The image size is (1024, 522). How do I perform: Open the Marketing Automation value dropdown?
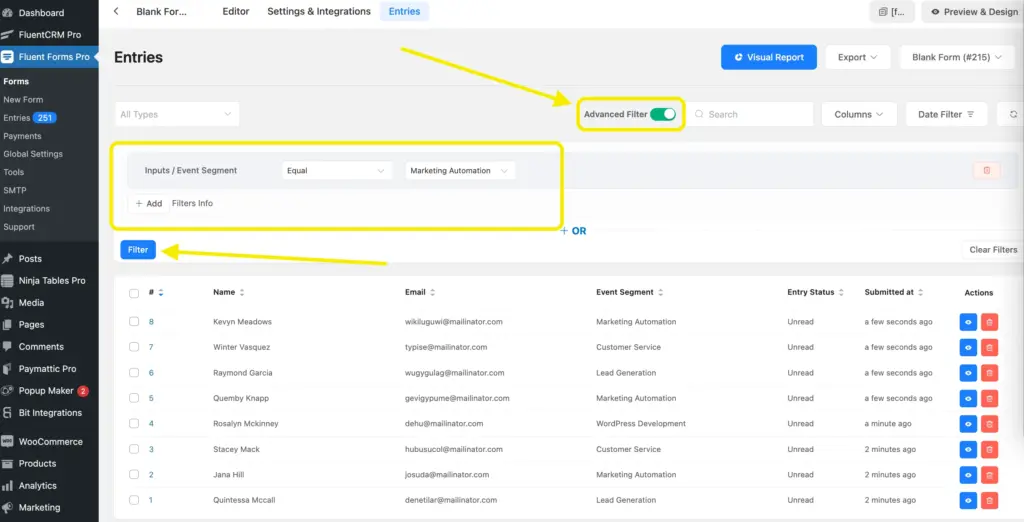(460, 171)
